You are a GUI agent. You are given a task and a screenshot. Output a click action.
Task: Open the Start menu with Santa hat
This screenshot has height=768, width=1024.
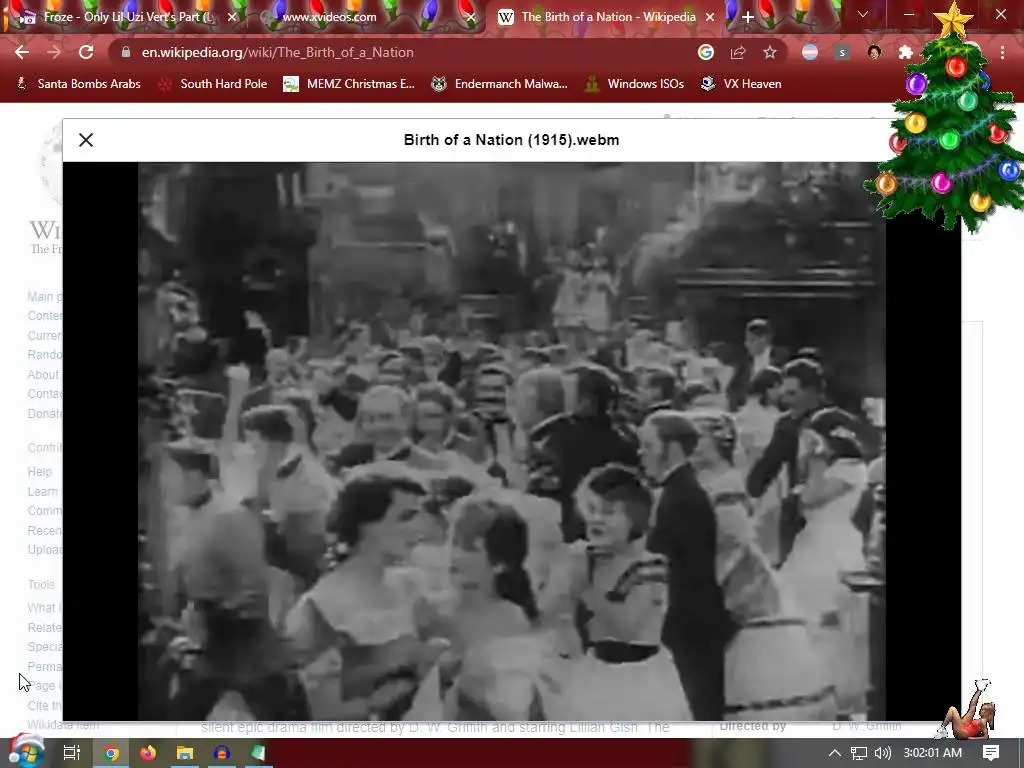pyautogui.click(x=26, y=752)
